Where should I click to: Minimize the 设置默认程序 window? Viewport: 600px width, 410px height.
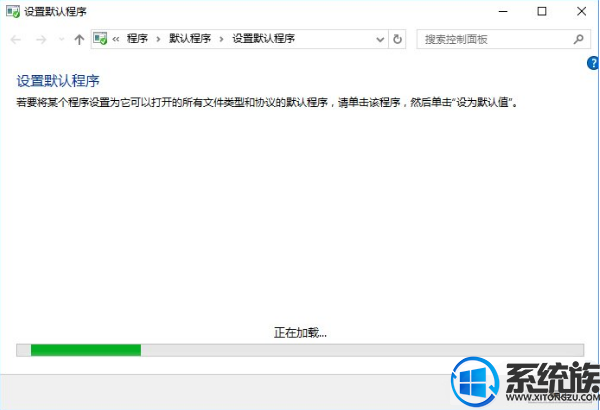pos(503,11)
